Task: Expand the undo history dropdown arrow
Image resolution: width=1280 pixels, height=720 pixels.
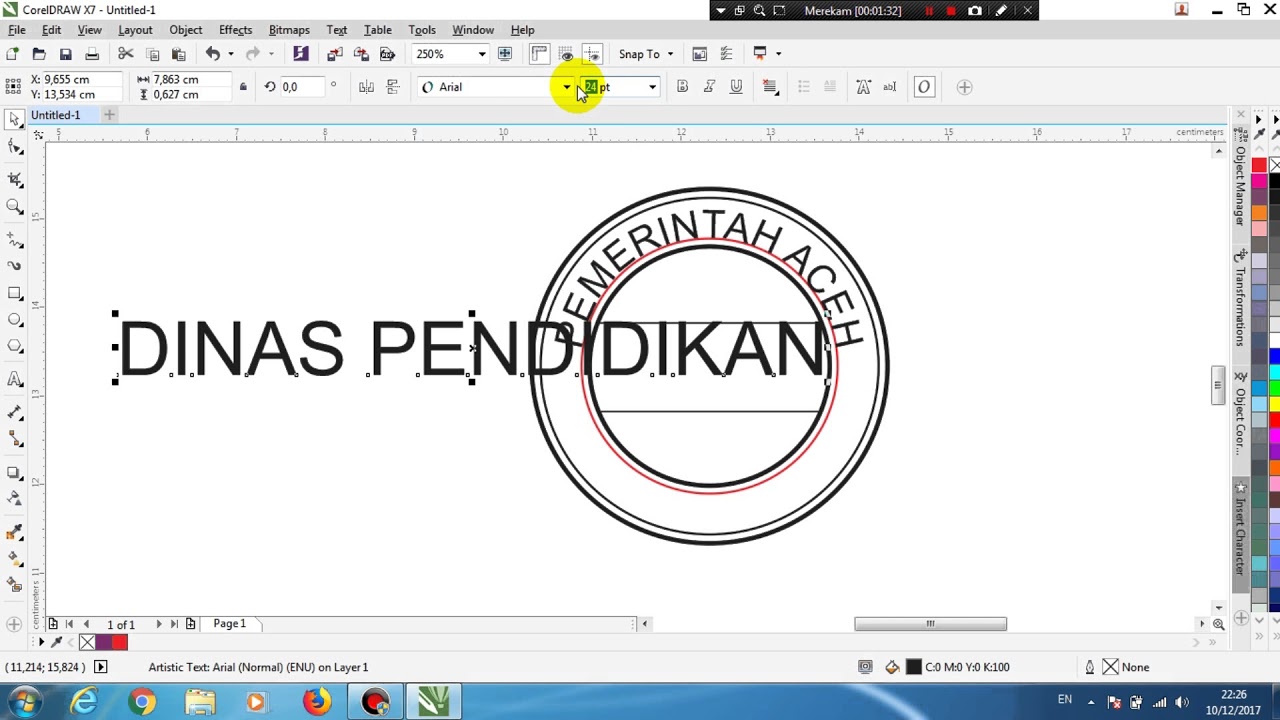Action: 231,54
